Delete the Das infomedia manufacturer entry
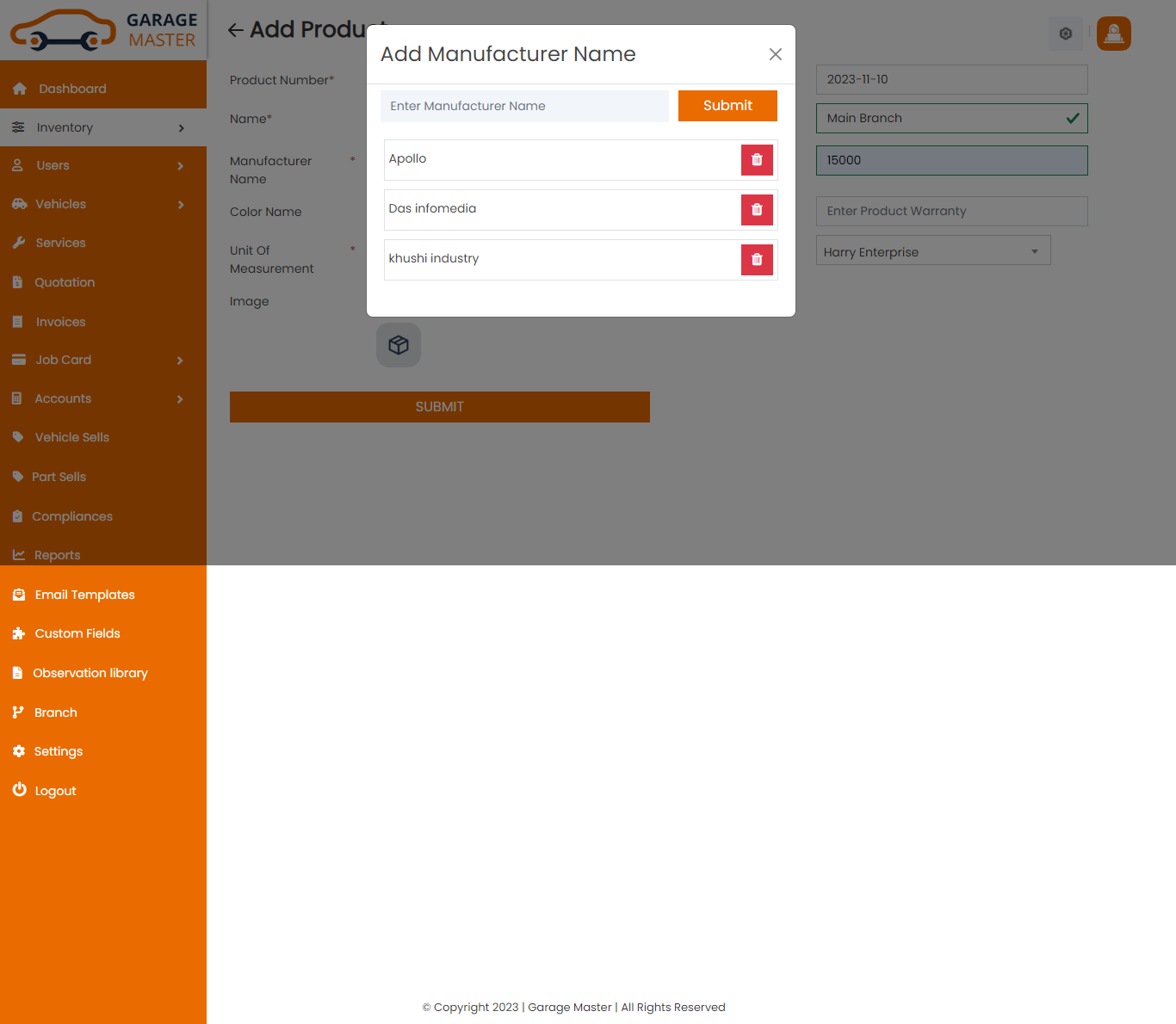This screenshot has width=1176, height=1024. click(x=757, y=210)
